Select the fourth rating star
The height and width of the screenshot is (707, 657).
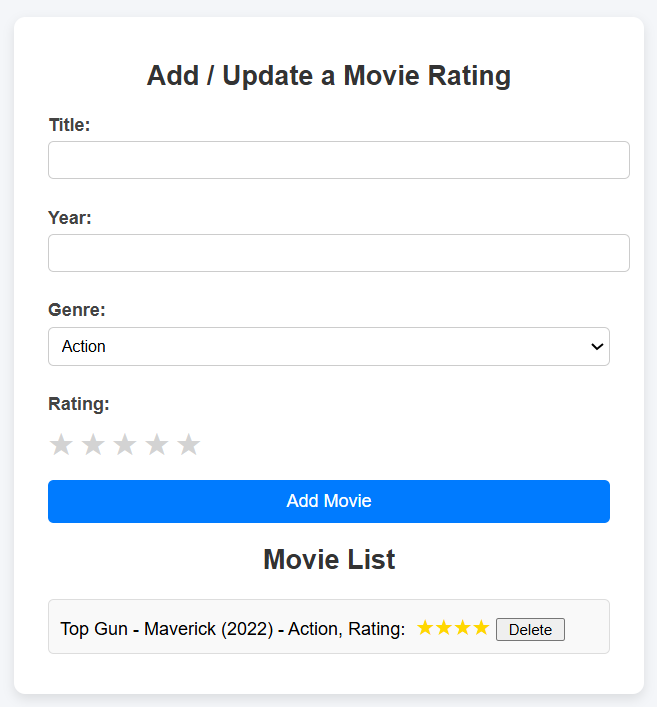[x=157, y=445]
